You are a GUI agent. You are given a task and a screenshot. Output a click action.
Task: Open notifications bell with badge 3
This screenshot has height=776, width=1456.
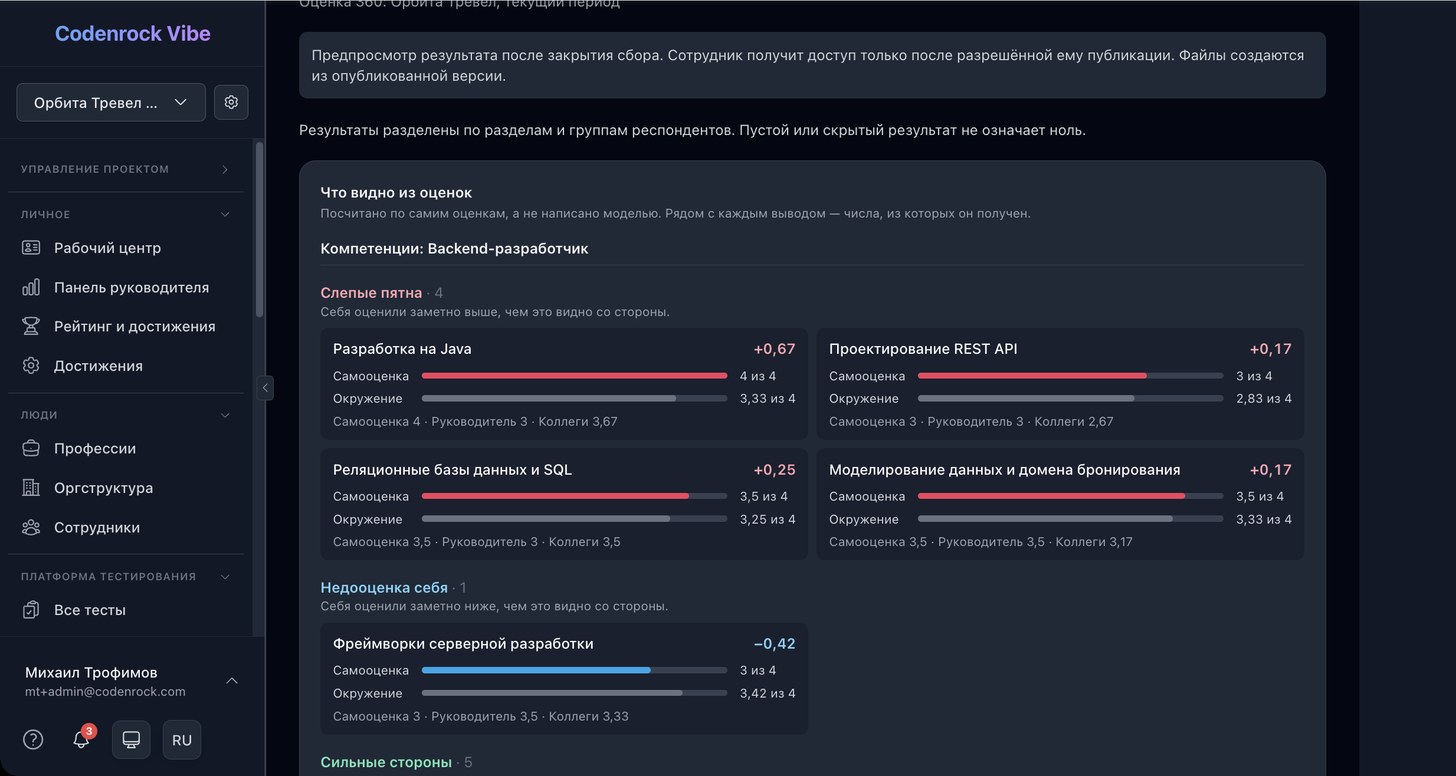click(x=82, y=740)
